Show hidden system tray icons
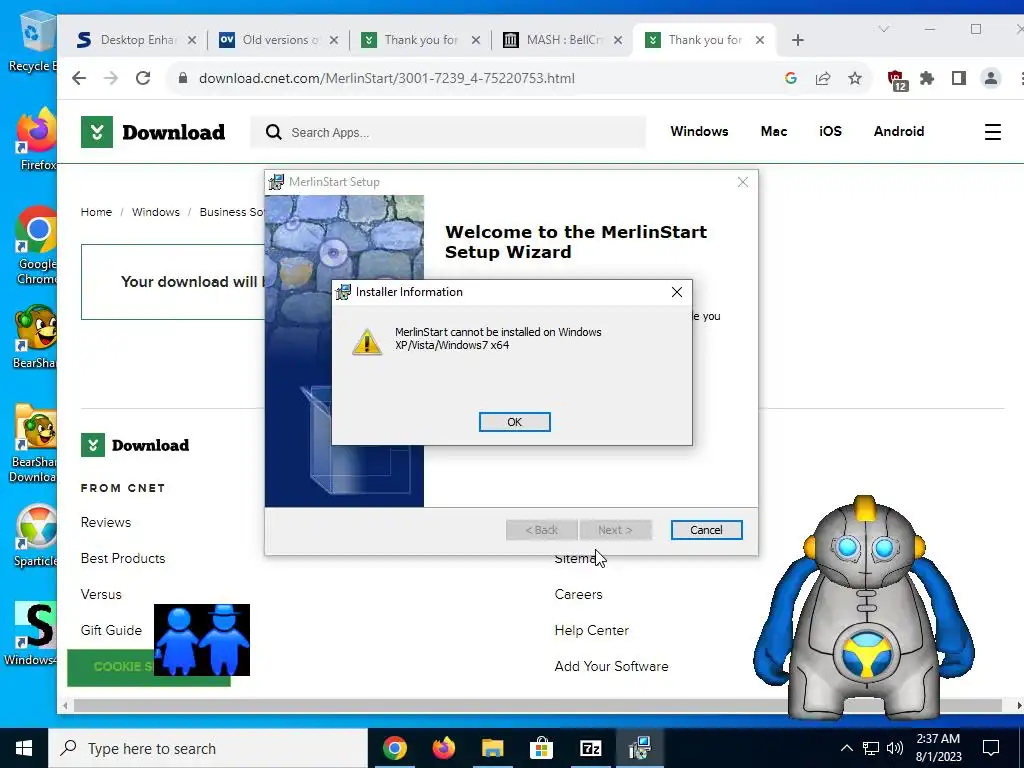1024x768 pixels. click(846, 748)
